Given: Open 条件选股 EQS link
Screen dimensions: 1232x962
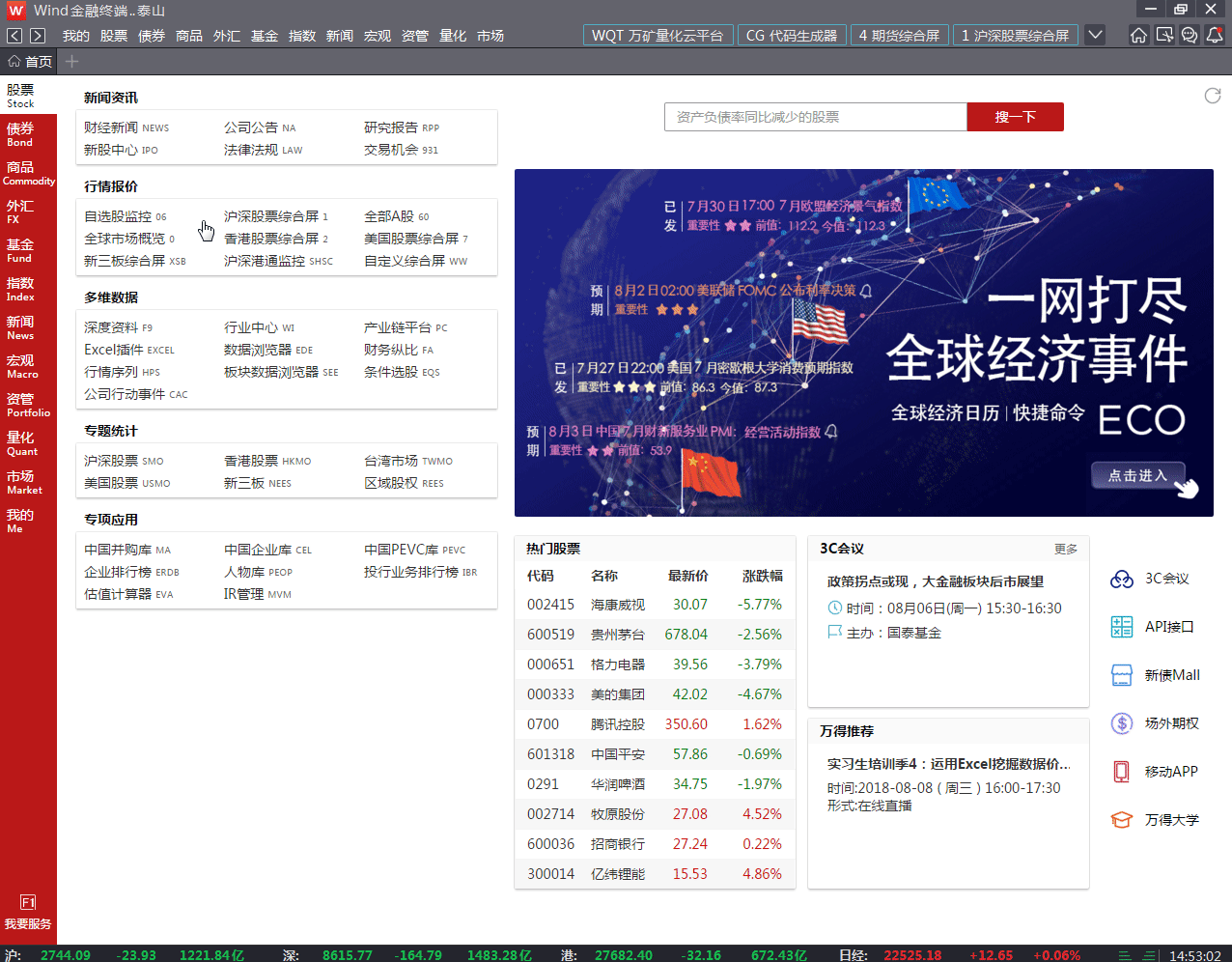Looking at the screenshot, I should [402, 372].
